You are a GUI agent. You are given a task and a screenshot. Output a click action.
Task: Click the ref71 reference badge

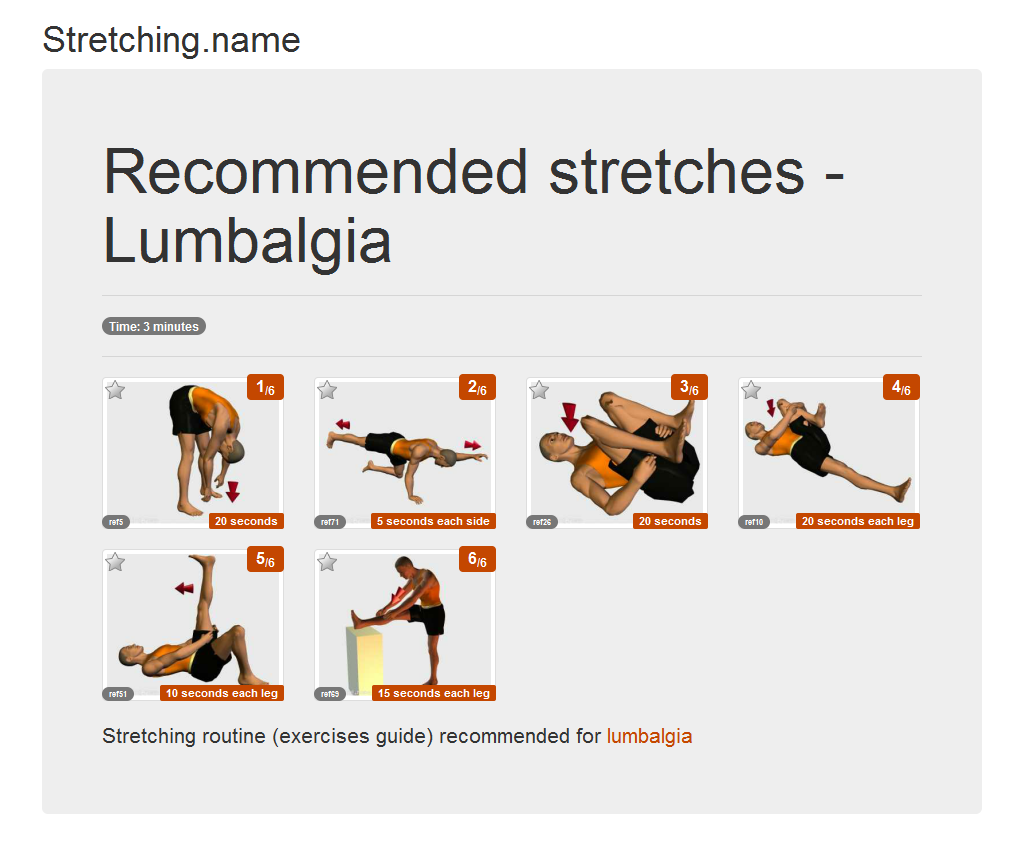coord(329,522)
